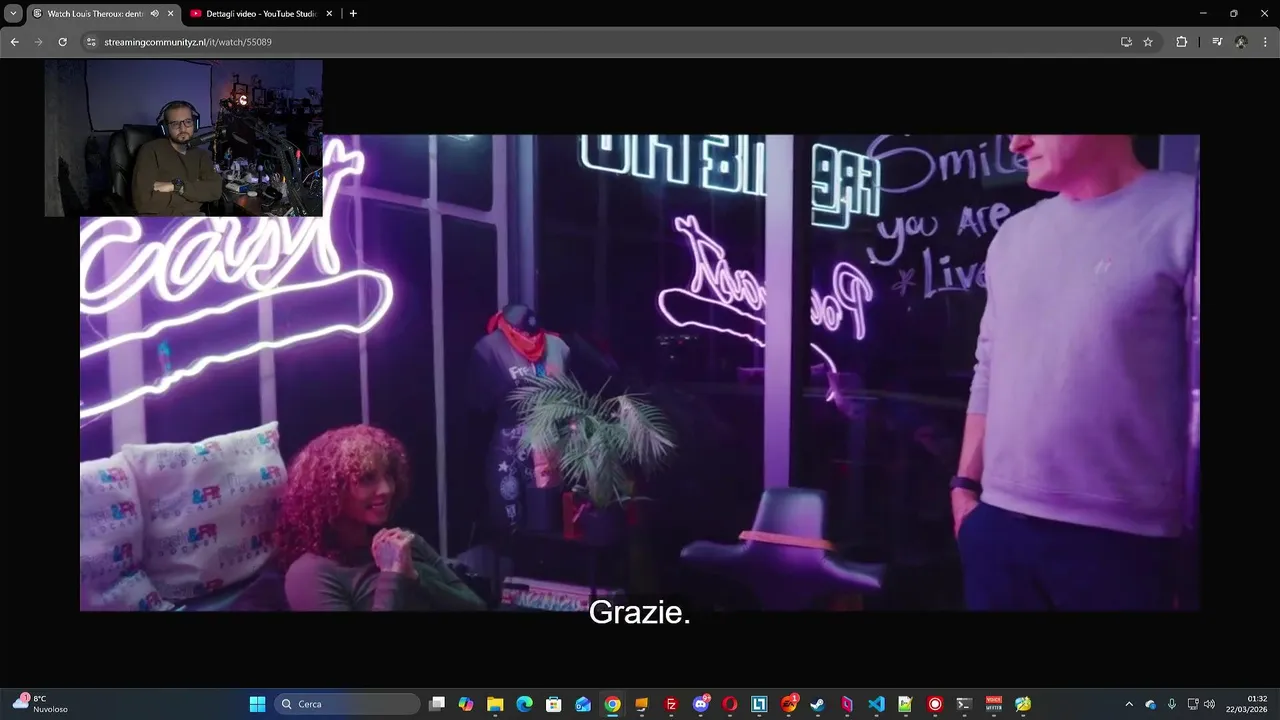Switch to the Watch Louis Theroux tab
The image size is (1280, 720).
(95, 14)
